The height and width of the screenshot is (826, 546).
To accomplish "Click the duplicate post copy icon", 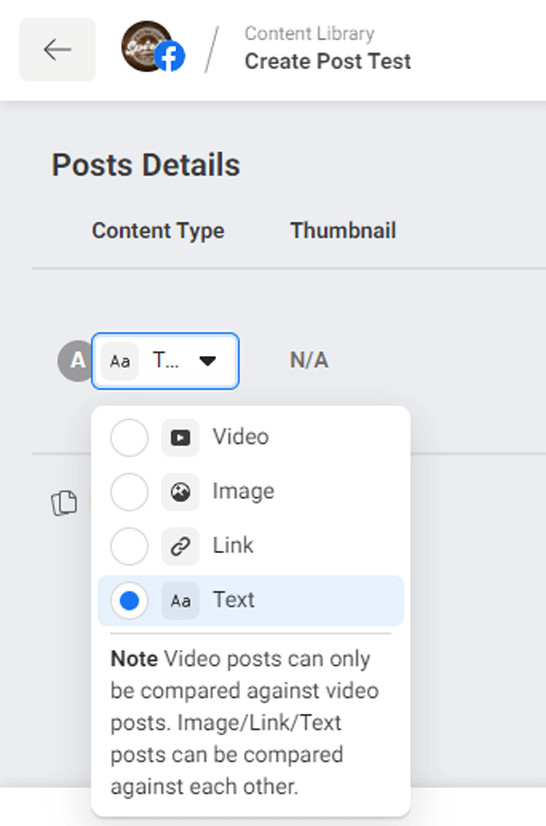I will click(64, 503).
